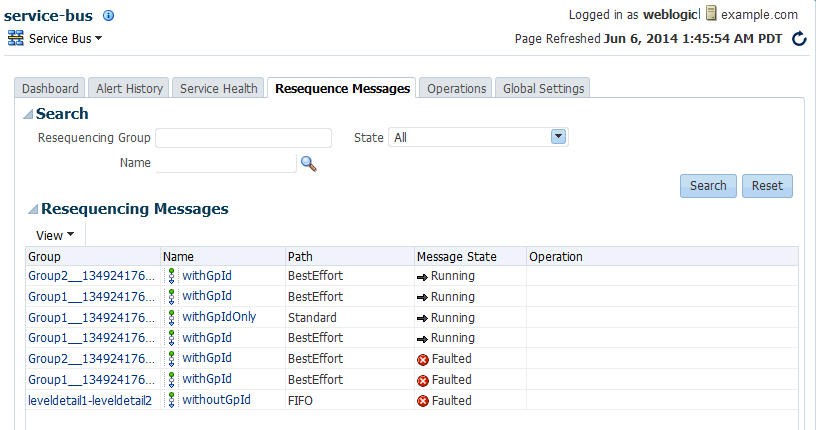Open the View menu
This screenshot has height=430, width=816.
pyautogui.click(x=55, y=235)
